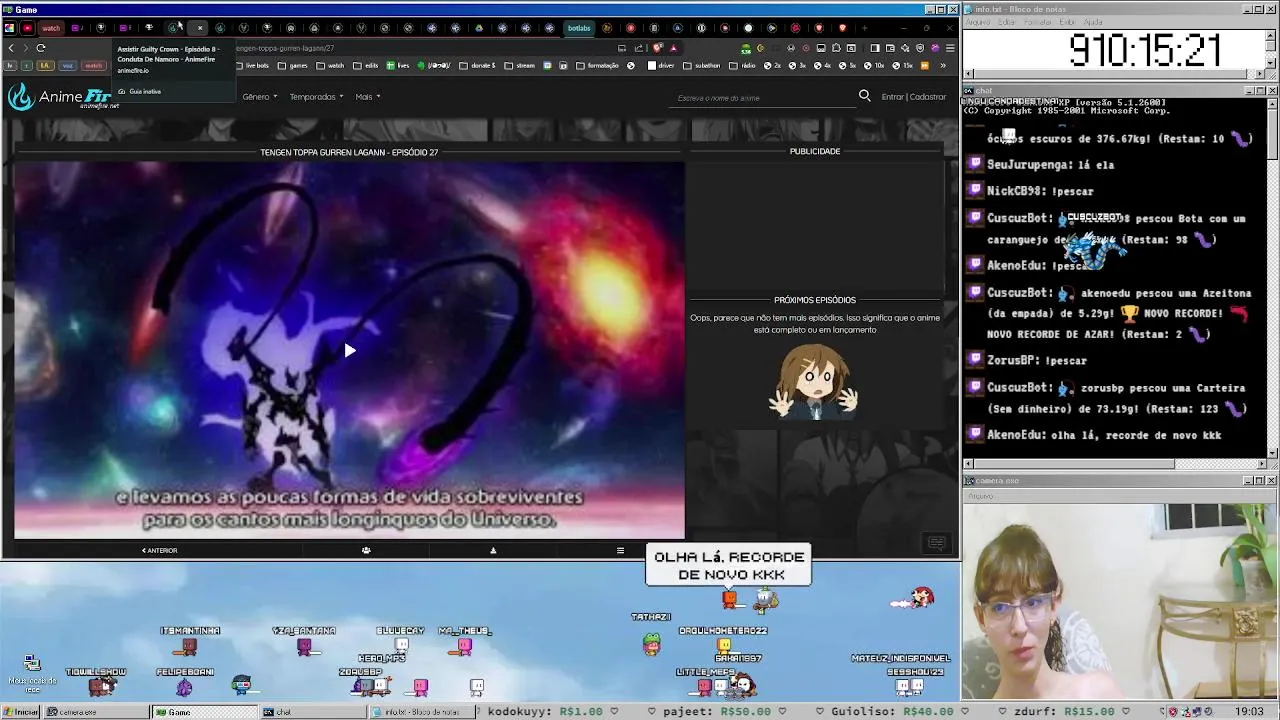
Task: Click the bookmarks overflow chevron
Action: tap(942, 66)
